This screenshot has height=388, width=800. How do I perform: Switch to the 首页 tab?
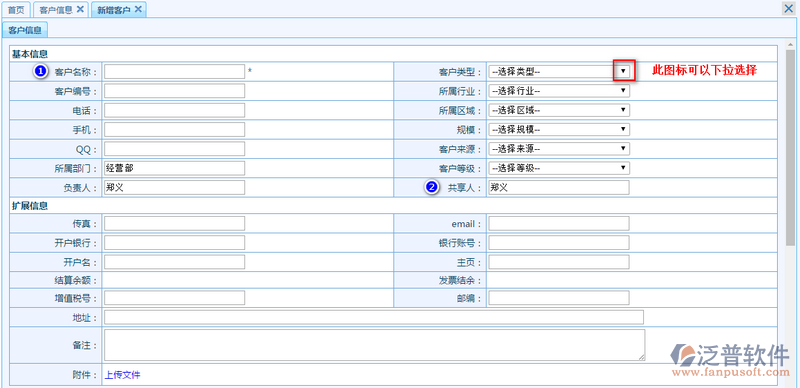coord(16,10)
